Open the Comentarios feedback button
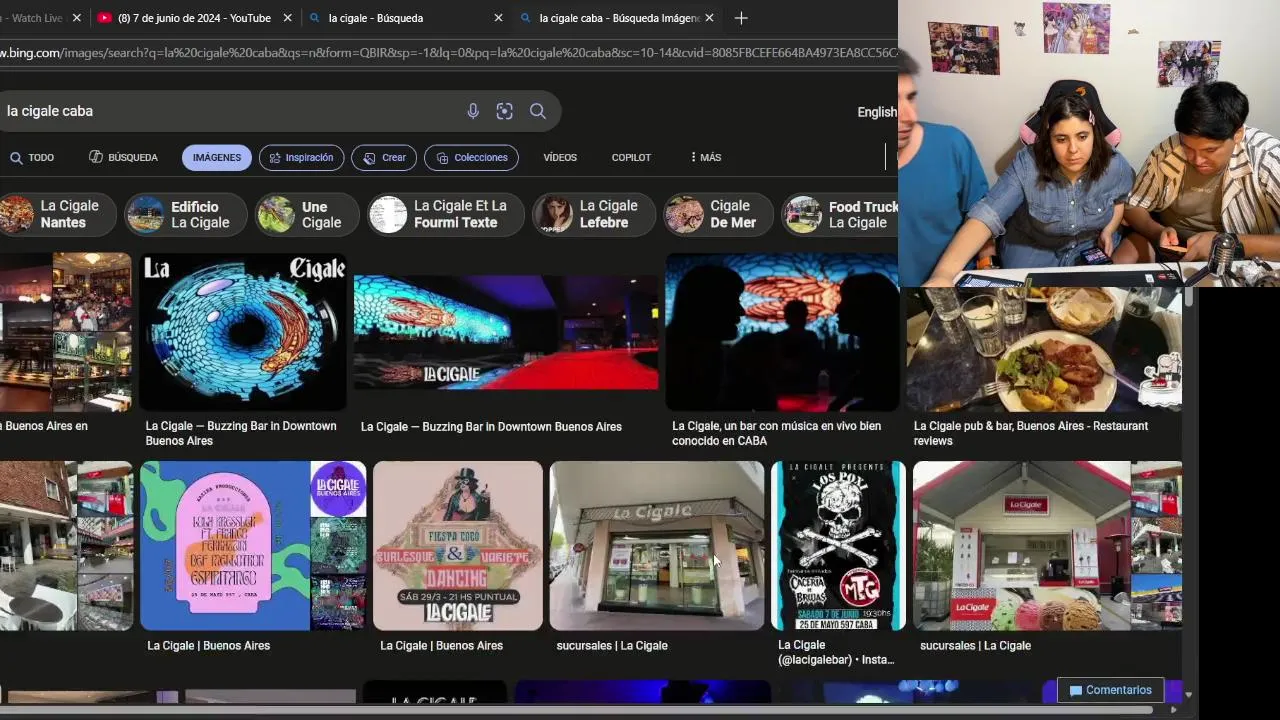Screen dimensions: 1280x720 [x=1110, y=690]
